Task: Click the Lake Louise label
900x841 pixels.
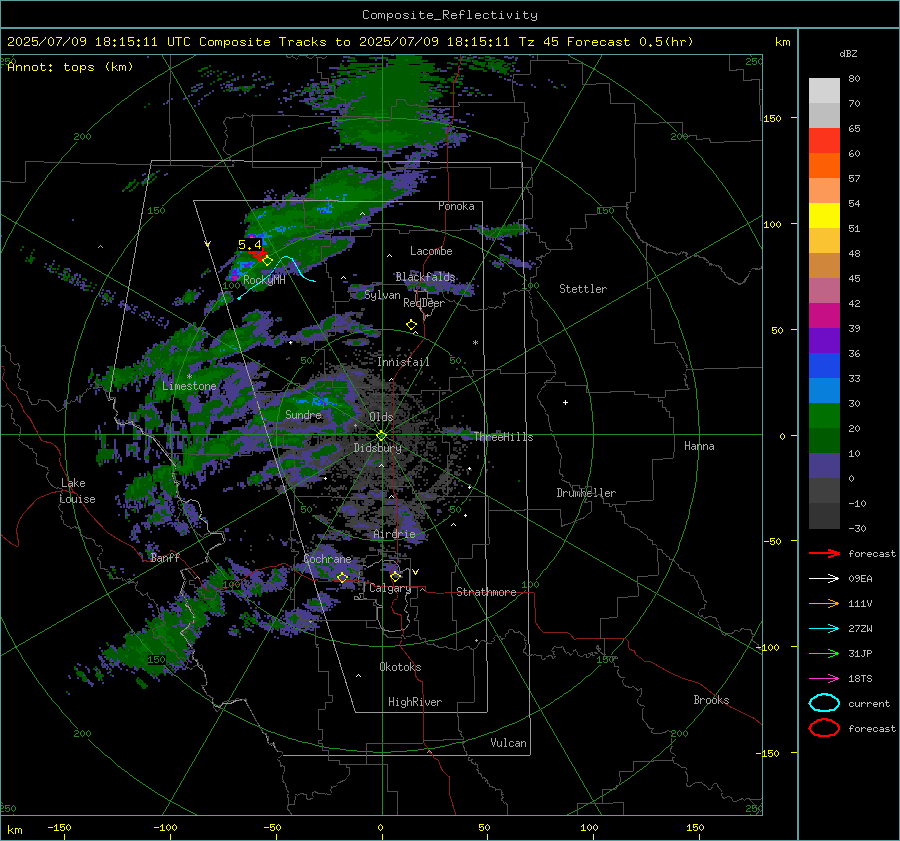Action: (x=77, y=491)
